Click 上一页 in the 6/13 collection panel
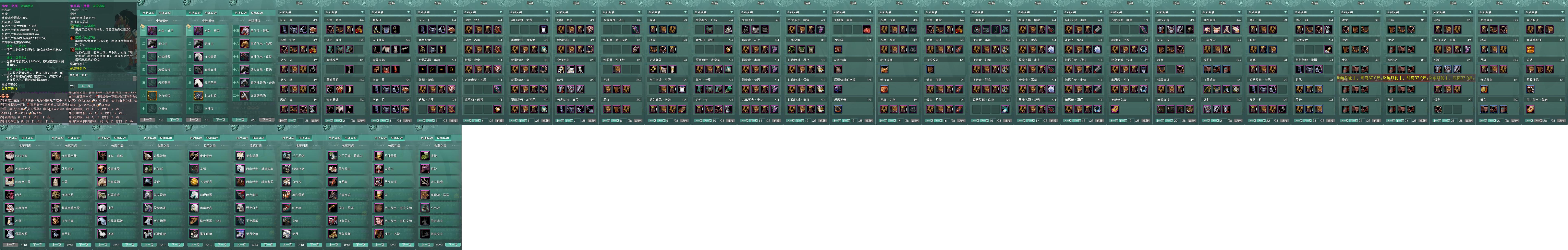This screenshot has width=1568, height=250. [x=241, y=245]
